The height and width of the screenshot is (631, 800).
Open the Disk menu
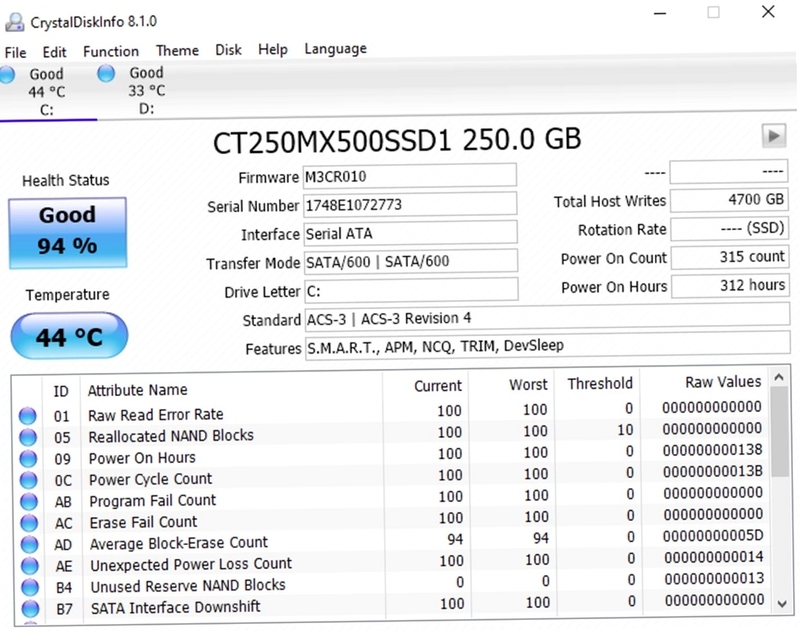point(228,49)
